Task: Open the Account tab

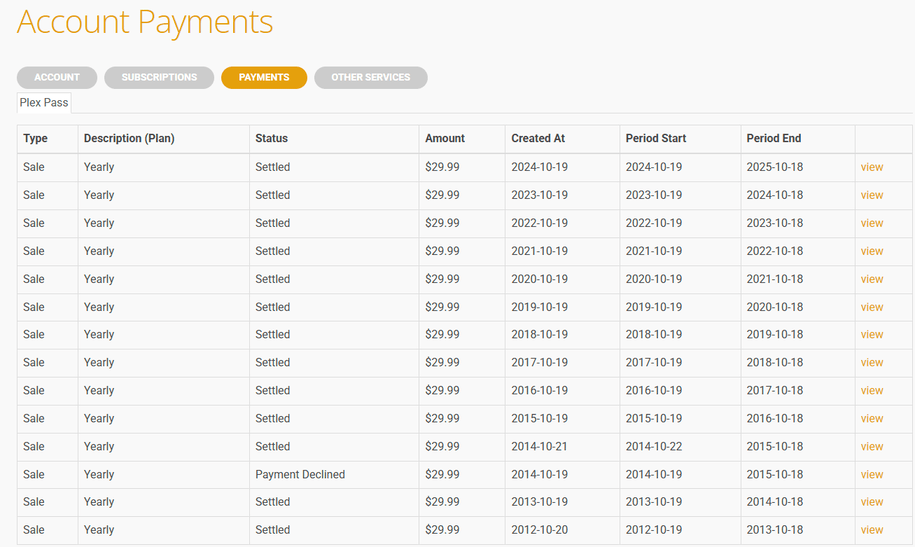Action: pos(57,78)
